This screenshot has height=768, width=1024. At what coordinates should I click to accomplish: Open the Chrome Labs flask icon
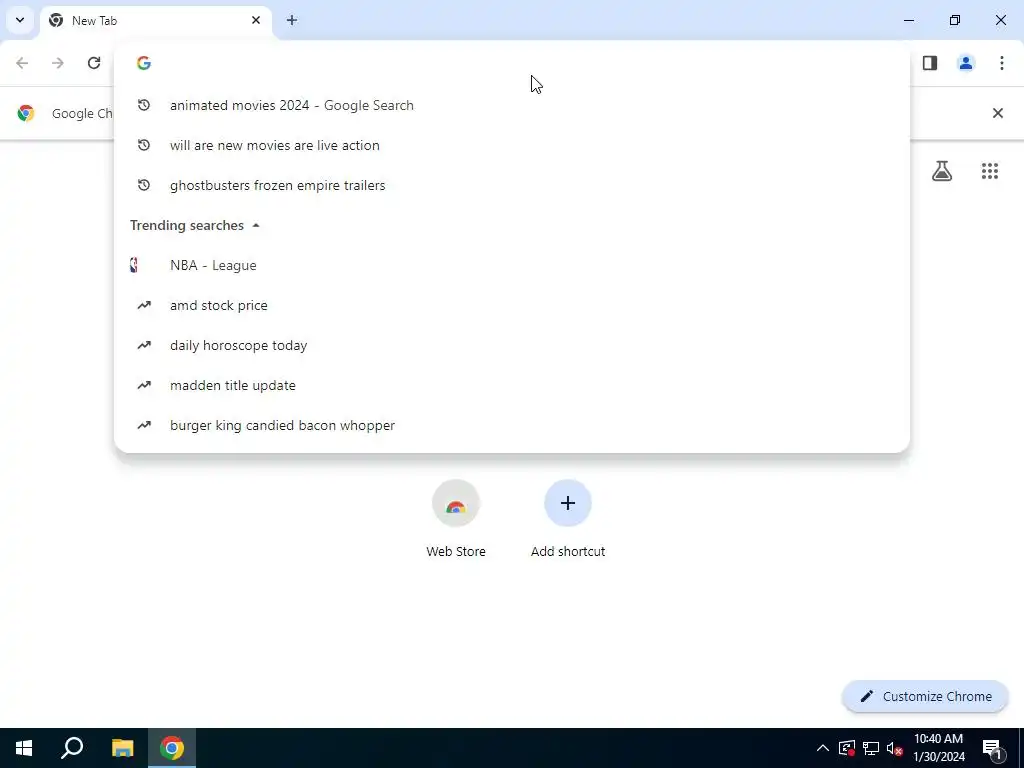(942, 171)
